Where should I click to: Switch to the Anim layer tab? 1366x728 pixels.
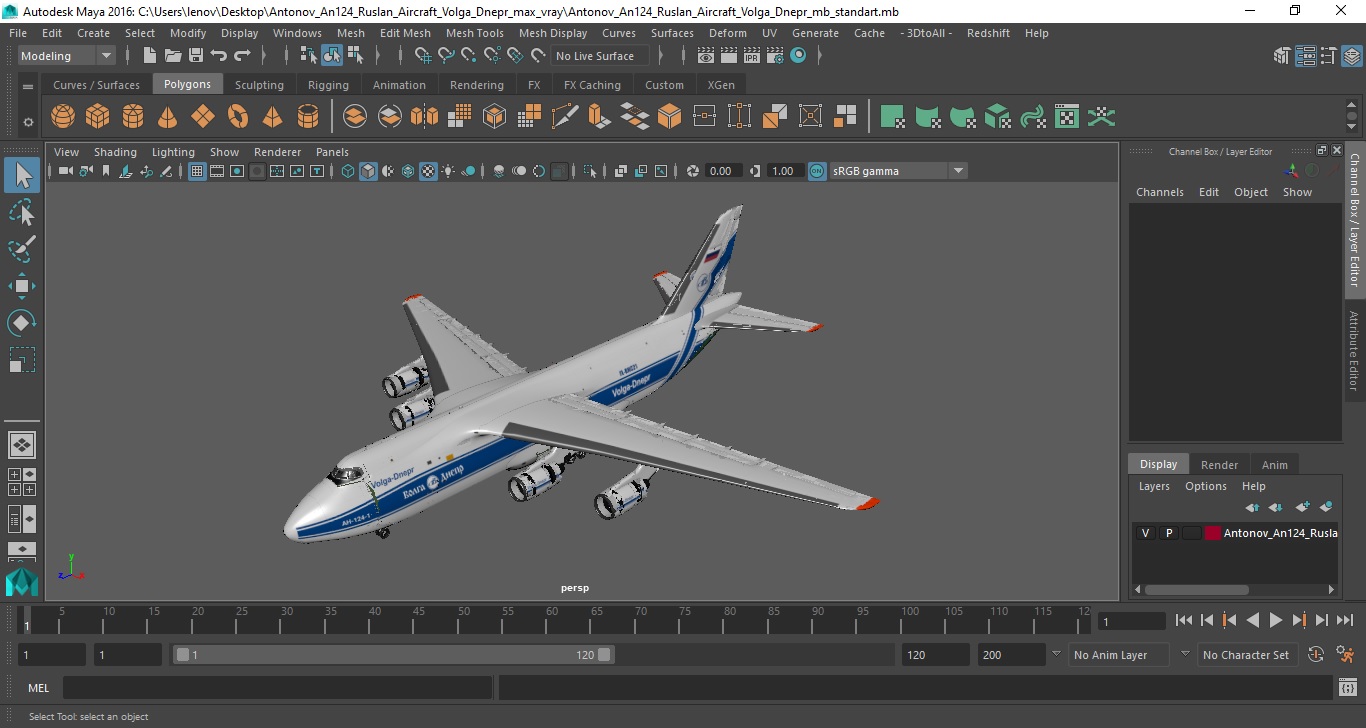click(x=1274, y=465)
